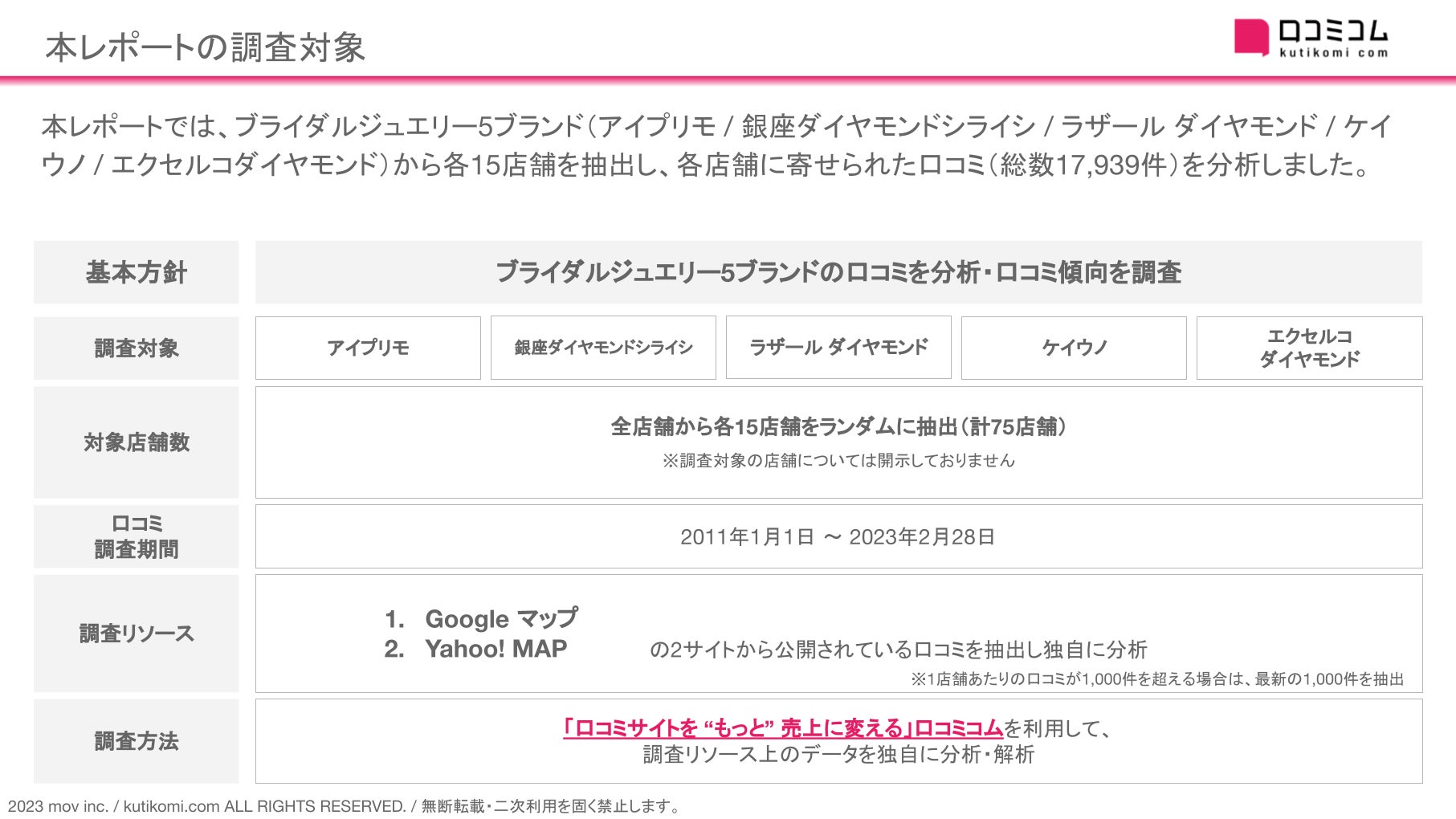Click the kutikomi com text under the logo
The image size is (1456, 819).
tap(1333, 53)
